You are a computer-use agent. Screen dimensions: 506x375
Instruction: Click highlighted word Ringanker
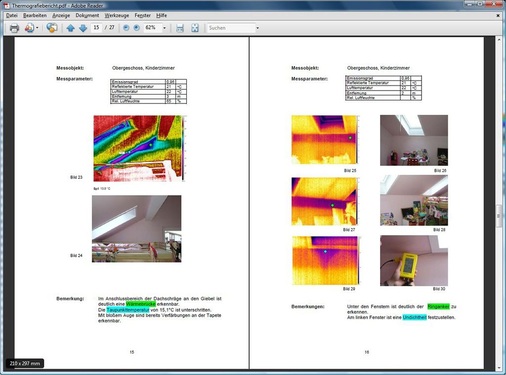point(438,306)
